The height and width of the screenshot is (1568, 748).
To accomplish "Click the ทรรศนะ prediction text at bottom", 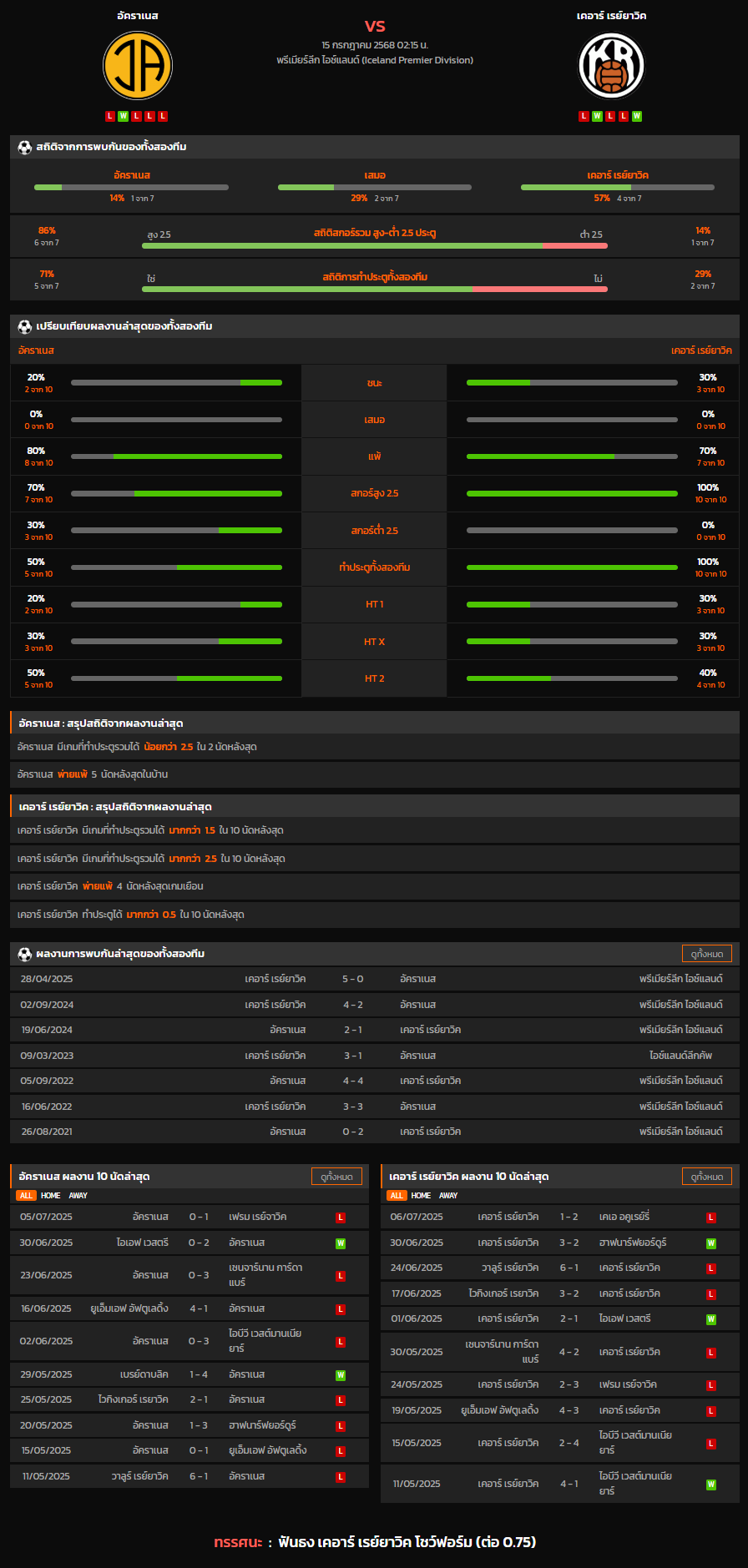I will pos(375,1542).
